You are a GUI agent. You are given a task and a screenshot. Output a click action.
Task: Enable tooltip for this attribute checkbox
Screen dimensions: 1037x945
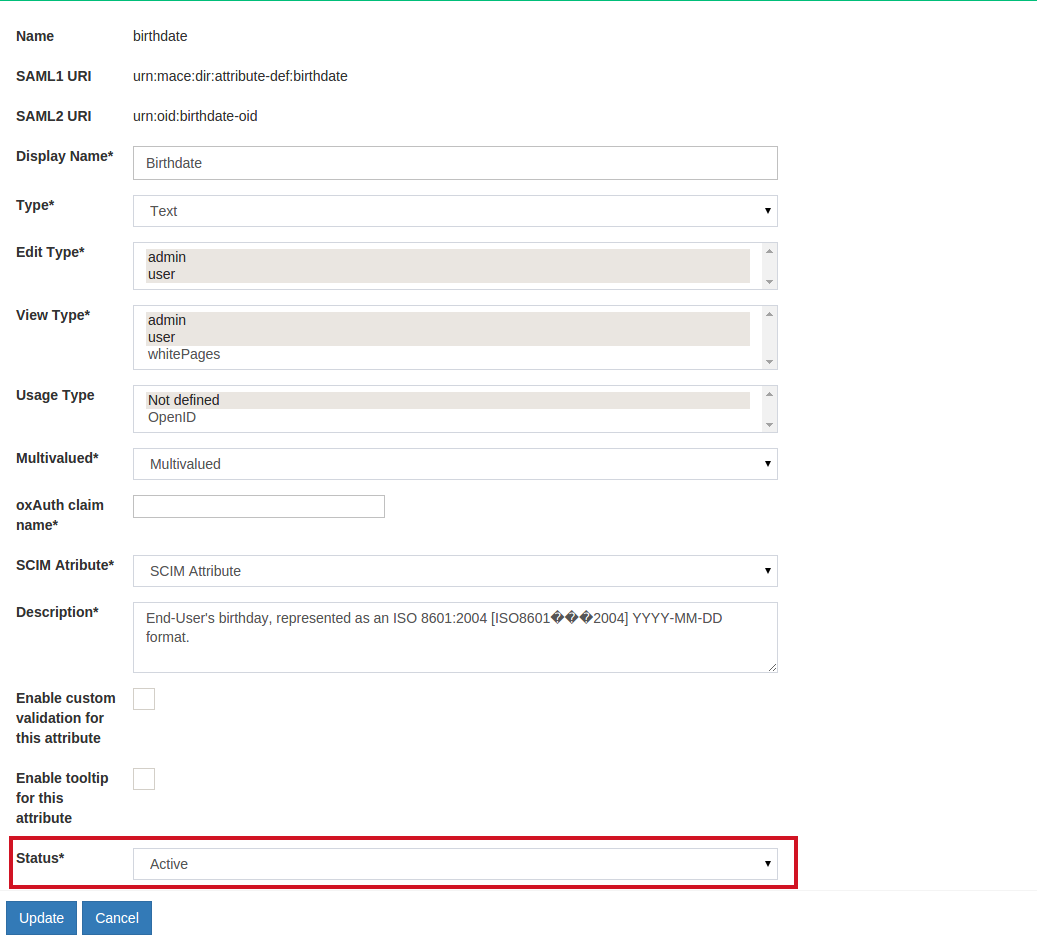[144, 779]
